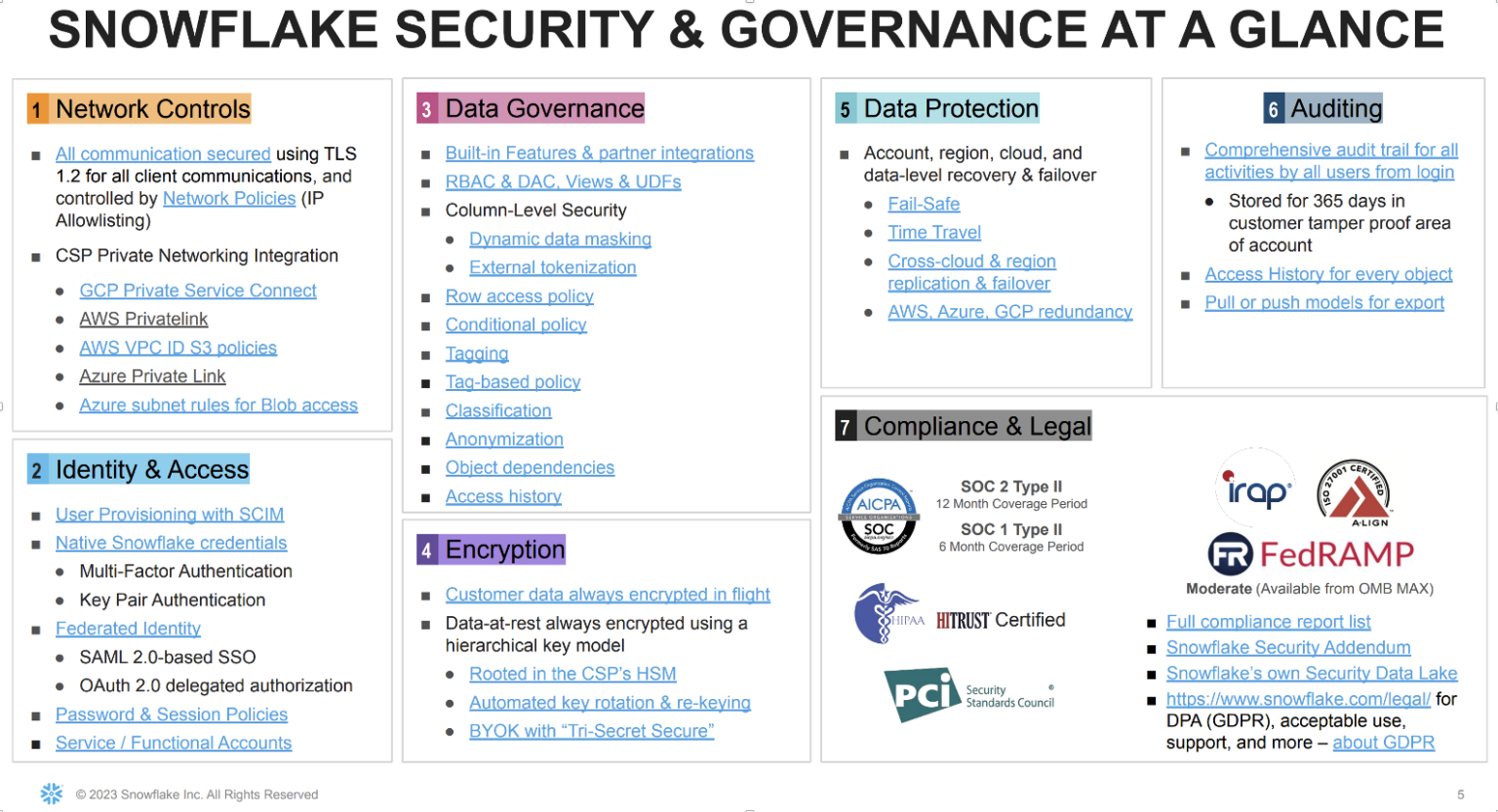Image resolution: width=1498 pixels, height=812 pixels.
Task: Click the HIPAA caduceus logo
Action: pyautogui.click(x=888, y=614)
